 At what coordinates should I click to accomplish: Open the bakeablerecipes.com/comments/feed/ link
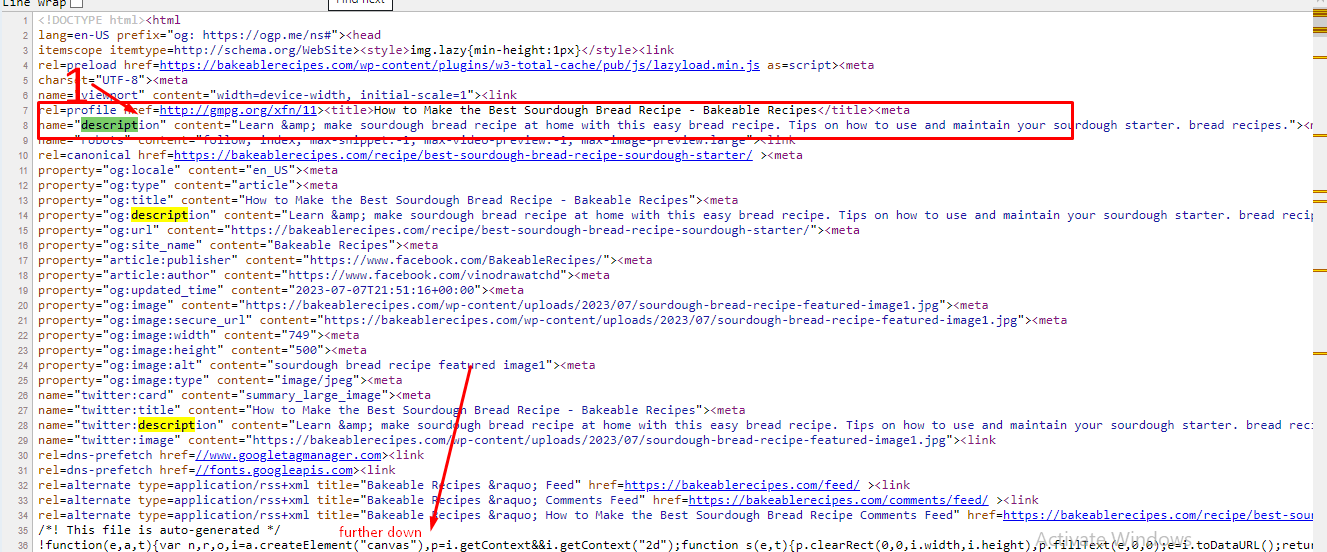coord(838,500)
